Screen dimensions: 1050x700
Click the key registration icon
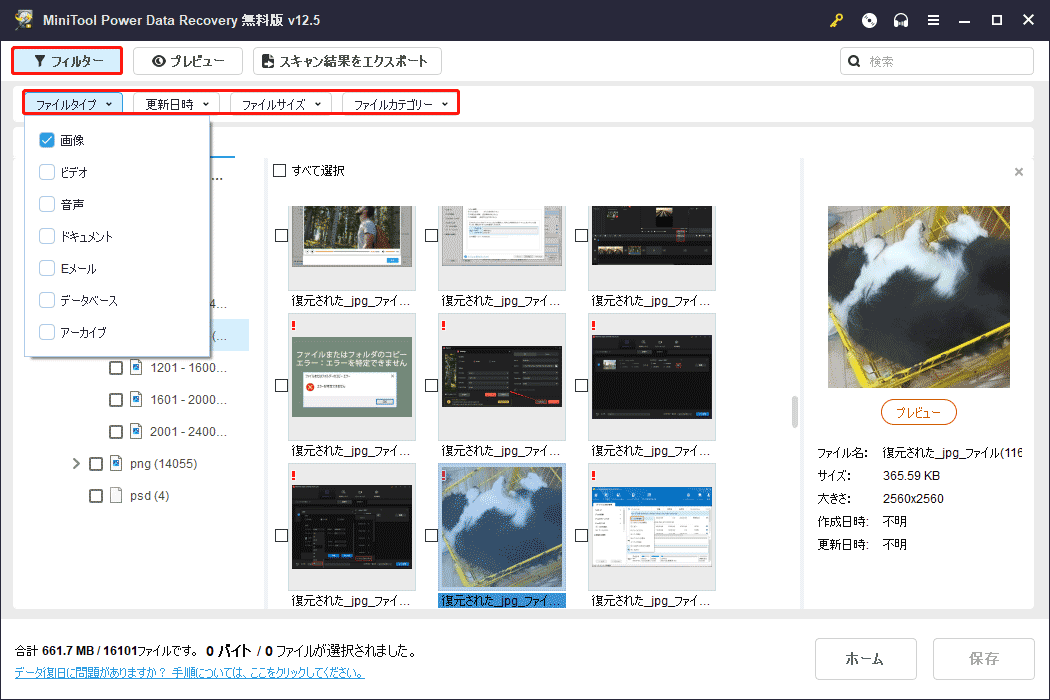836,20
